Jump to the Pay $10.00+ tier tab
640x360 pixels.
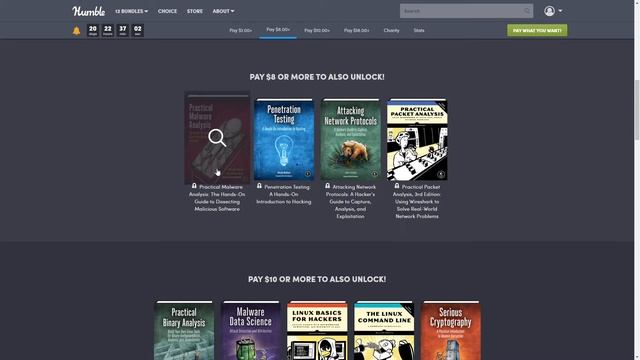click(317, 30)
